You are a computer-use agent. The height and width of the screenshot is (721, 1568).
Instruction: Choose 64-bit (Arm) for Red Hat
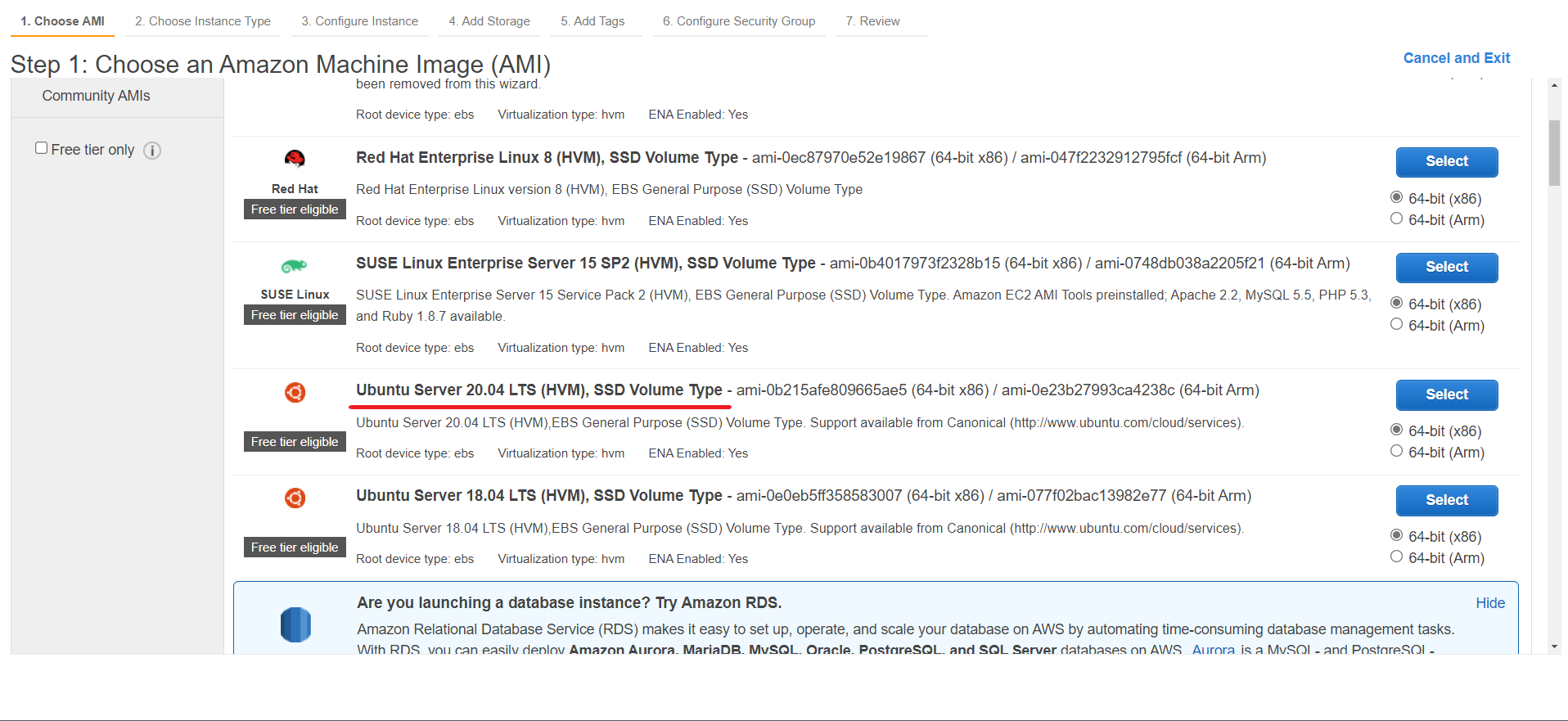1397,219
